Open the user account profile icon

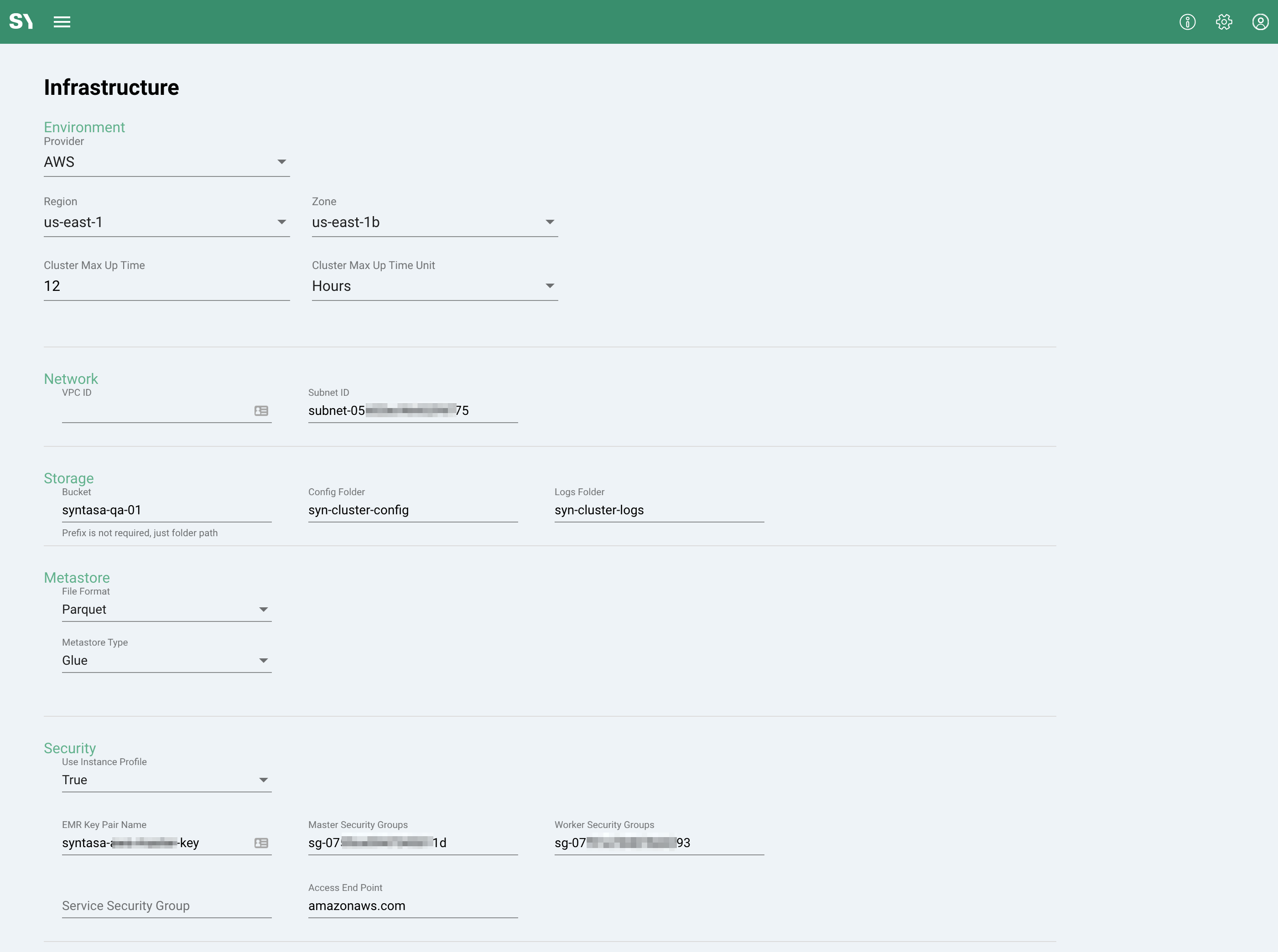tap(1260, 22)
